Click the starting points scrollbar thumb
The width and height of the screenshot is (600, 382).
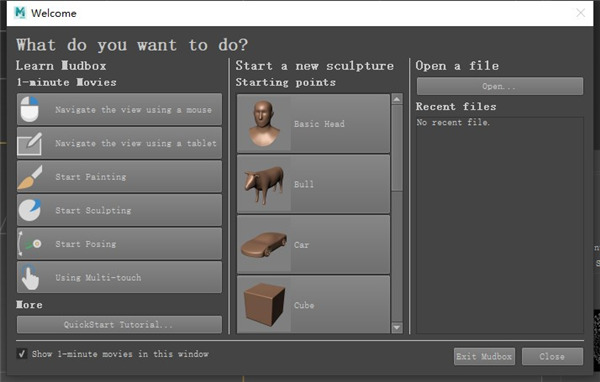pyautogui.click(x=397, y=148)
